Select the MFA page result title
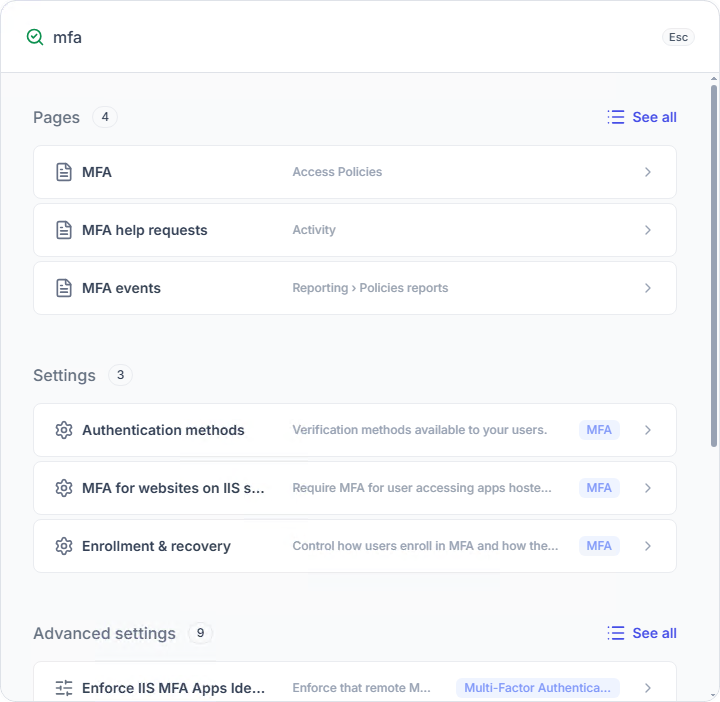720x702 pixels. tap(97, 172)
